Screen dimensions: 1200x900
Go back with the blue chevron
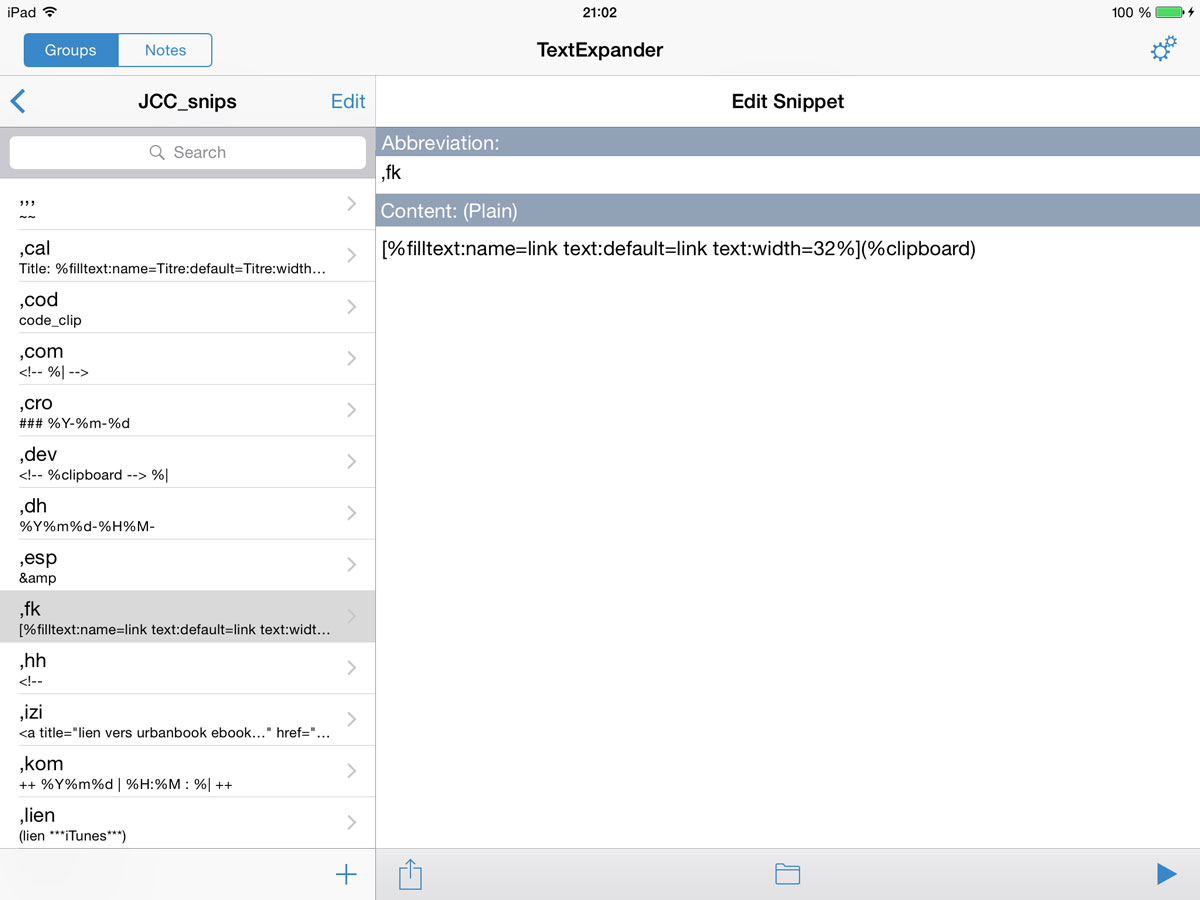(x=17, y=101)
